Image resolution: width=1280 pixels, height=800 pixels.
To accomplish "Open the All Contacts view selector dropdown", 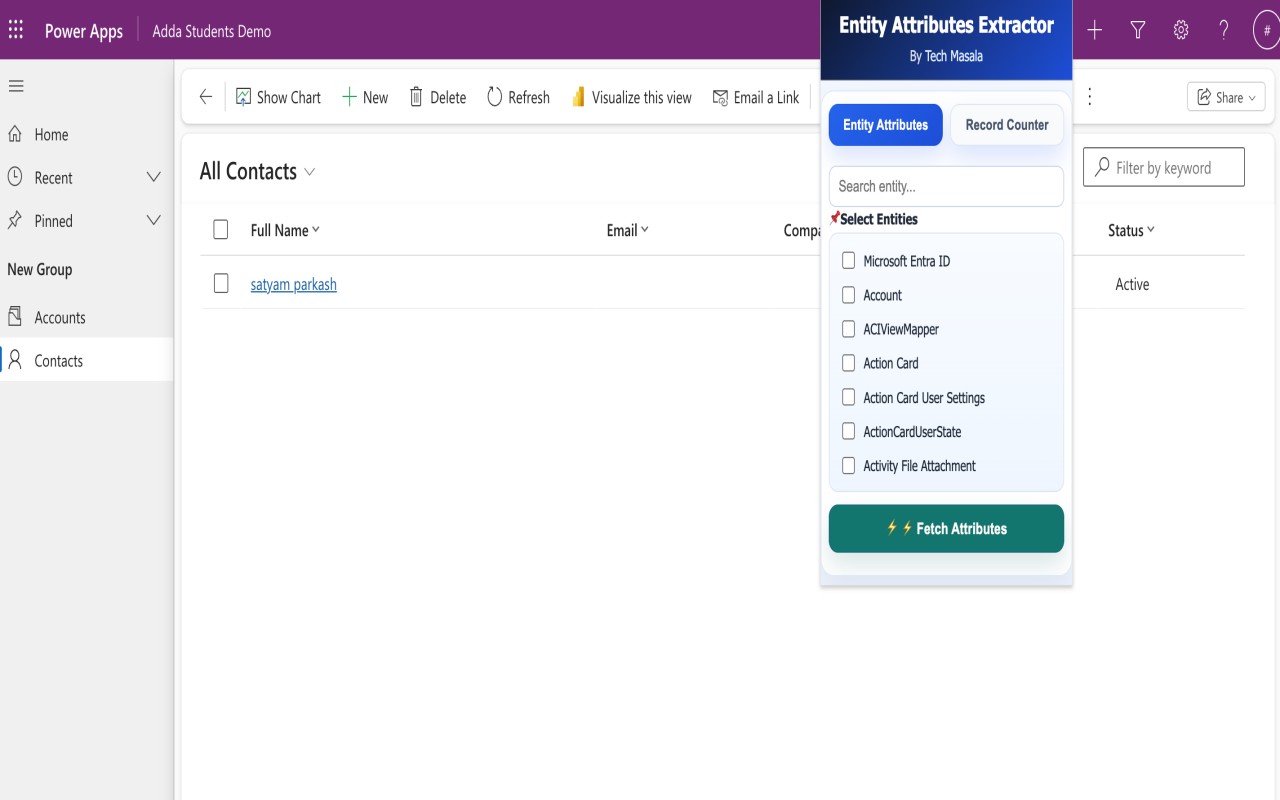I will (258, 172).
